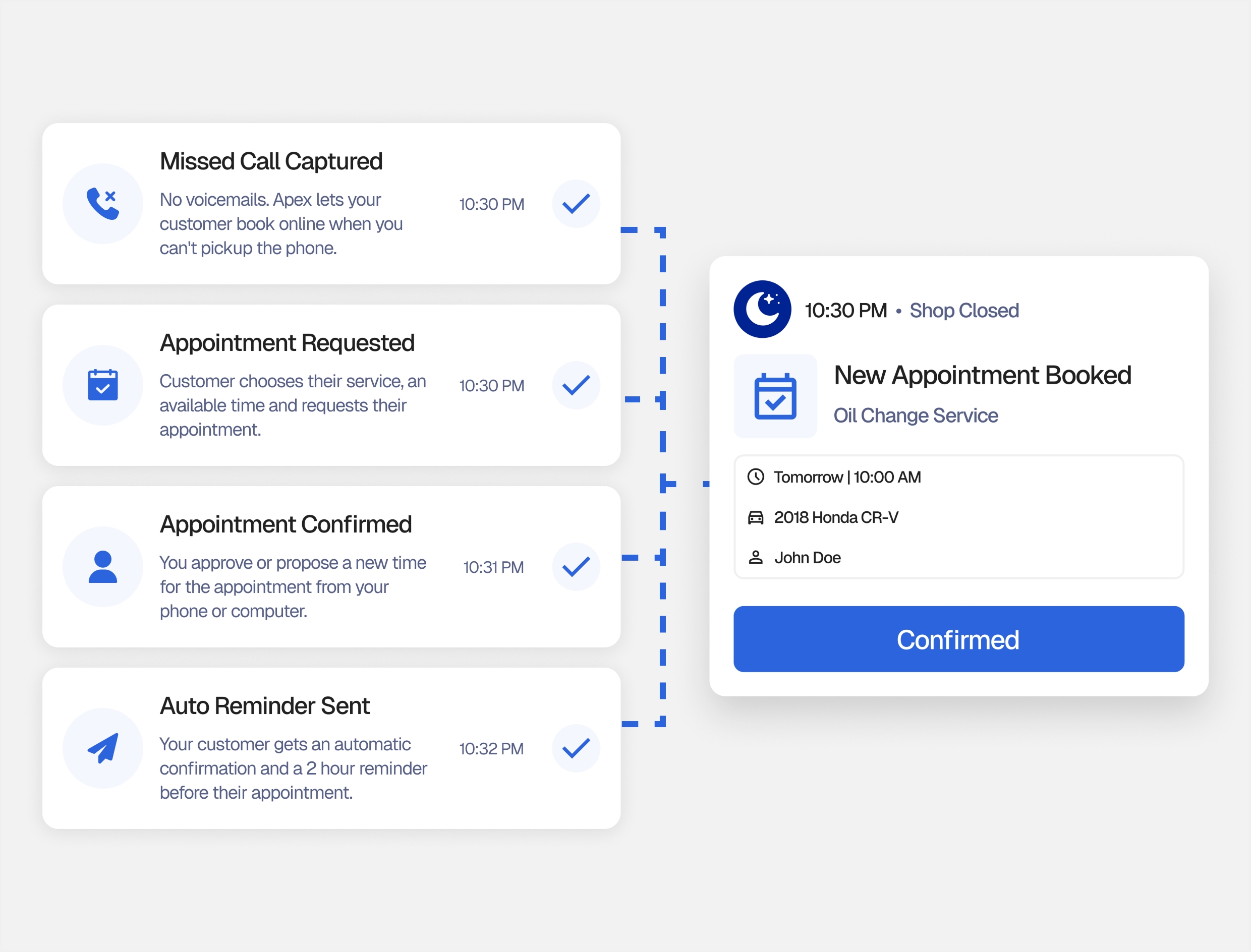Click the car icon beside 2018 Honda CR-V

pos(756,517)
